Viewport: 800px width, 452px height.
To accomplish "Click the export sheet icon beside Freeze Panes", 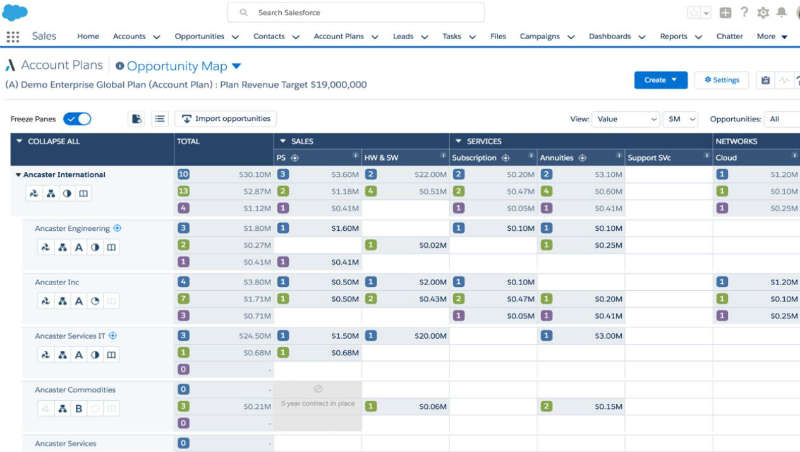I will tap(137, 119).
